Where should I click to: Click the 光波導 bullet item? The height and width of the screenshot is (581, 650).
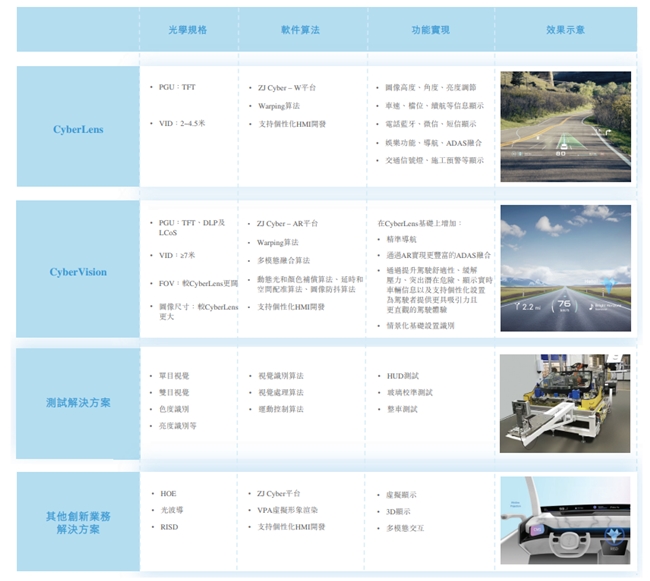[x=172, y=510]
